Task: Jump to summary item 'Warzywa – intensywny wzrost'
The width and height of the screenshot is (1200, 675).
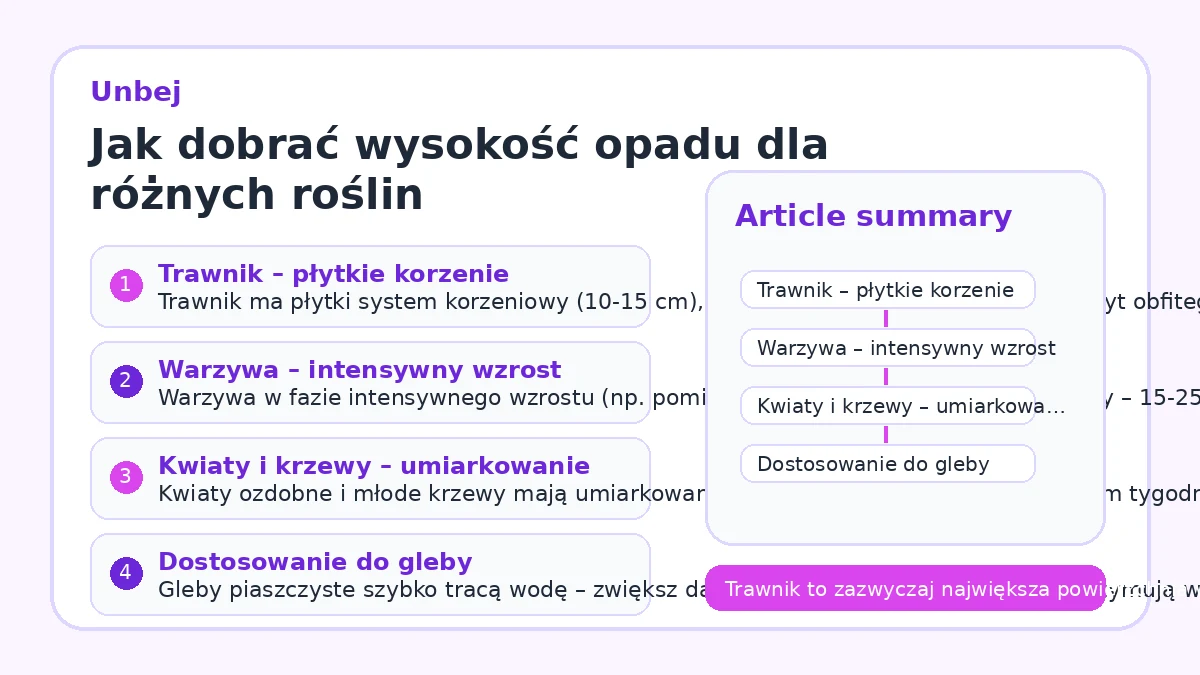Action: (888, 348)
